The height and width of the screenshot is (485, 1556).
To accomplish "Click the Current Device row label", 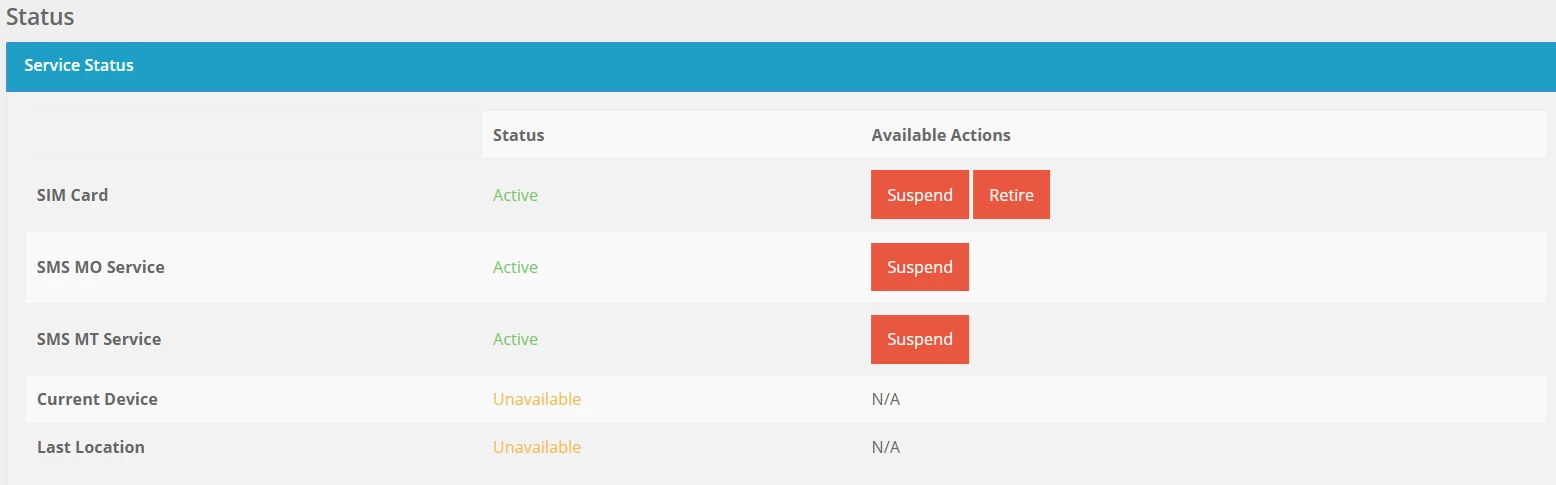I will click(97, 399).
